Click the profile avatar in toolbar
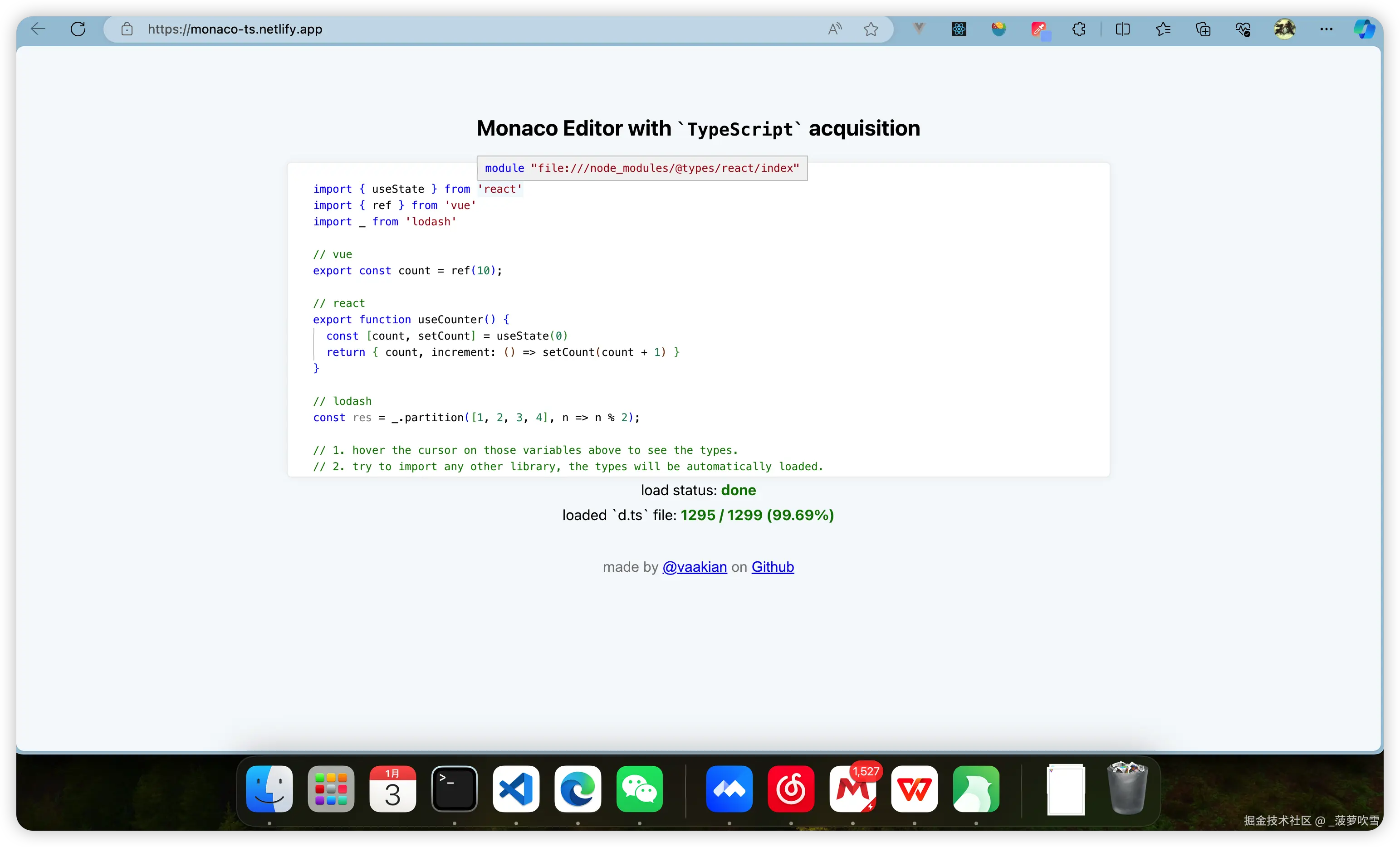 point(1284,29)
